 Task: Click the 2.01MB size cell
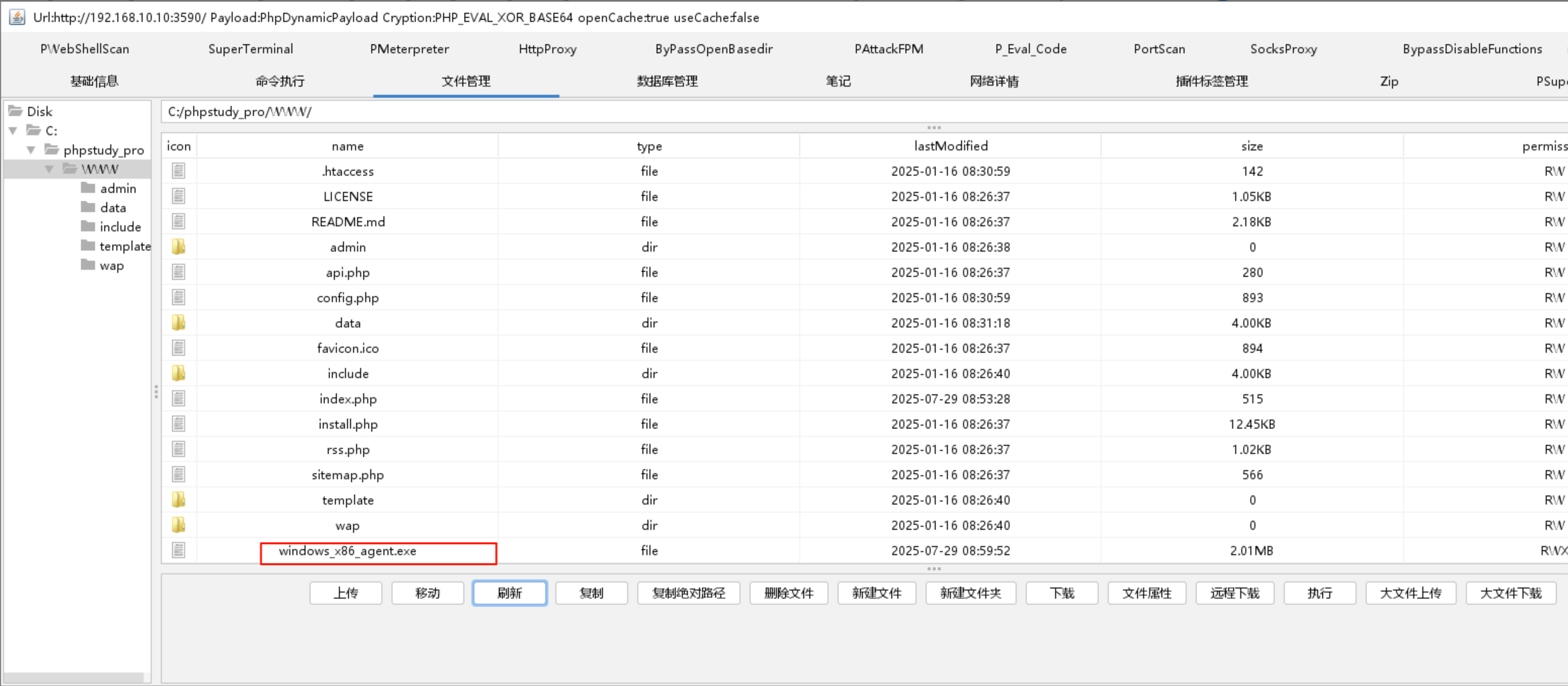point(1252,550)
